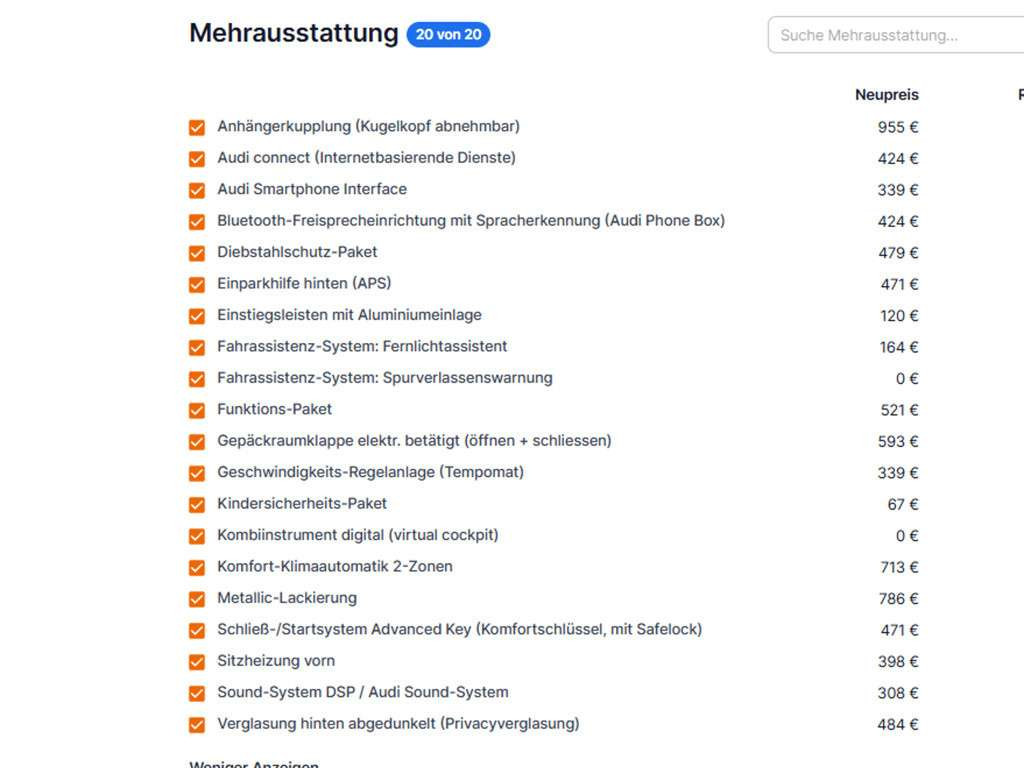1024x768 pixels.
Task: Uncheck Komfort-Klimaautomatik 2-Zonen
Action: (197, 568)
